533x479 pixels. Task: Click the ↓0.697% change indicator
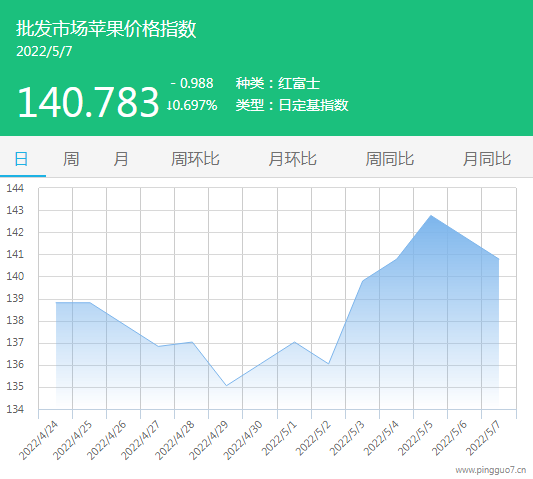point(192,105)
